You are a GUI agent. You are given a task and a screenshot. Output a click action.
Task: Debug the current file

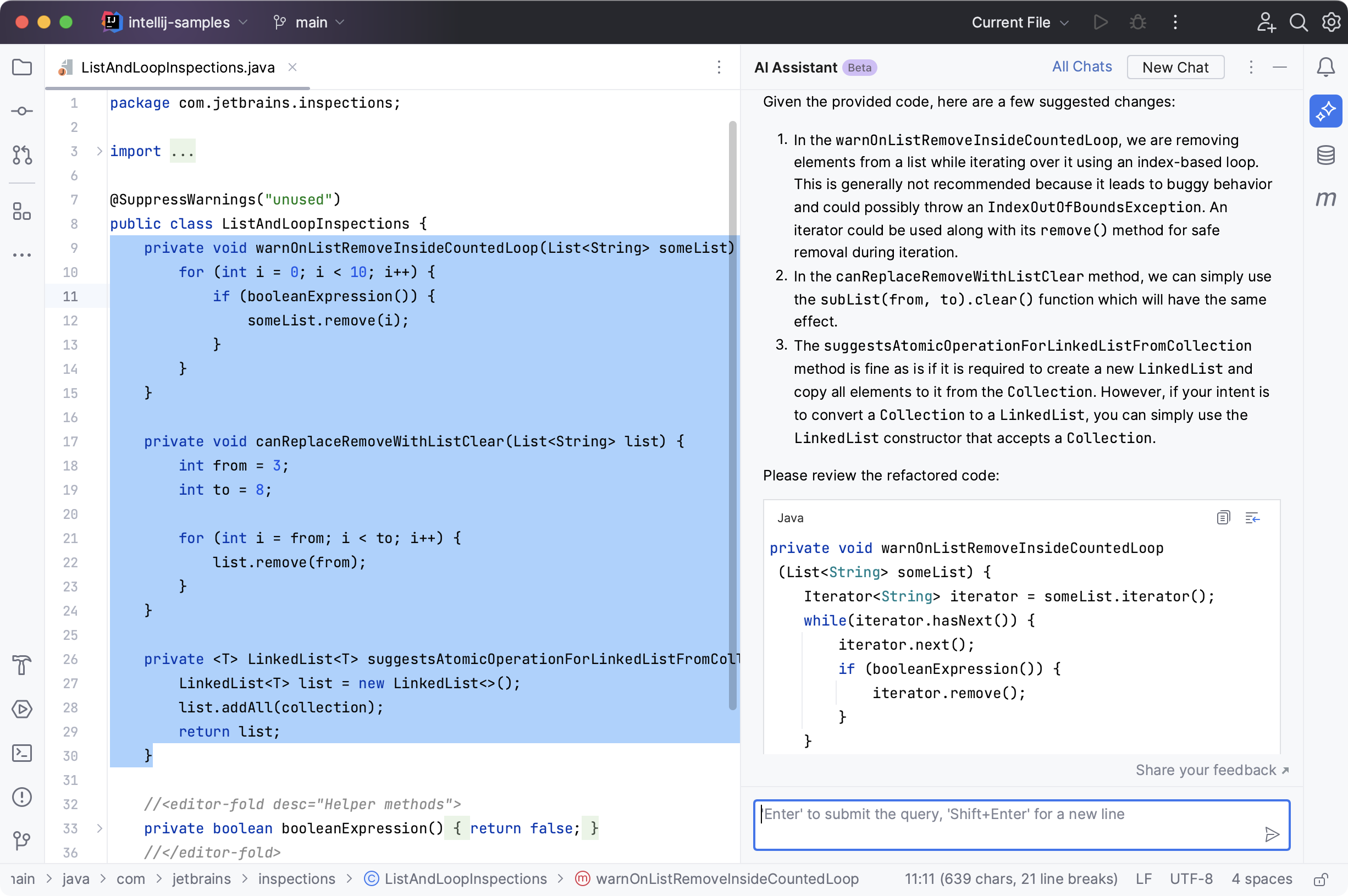[x=1137, y=23]
